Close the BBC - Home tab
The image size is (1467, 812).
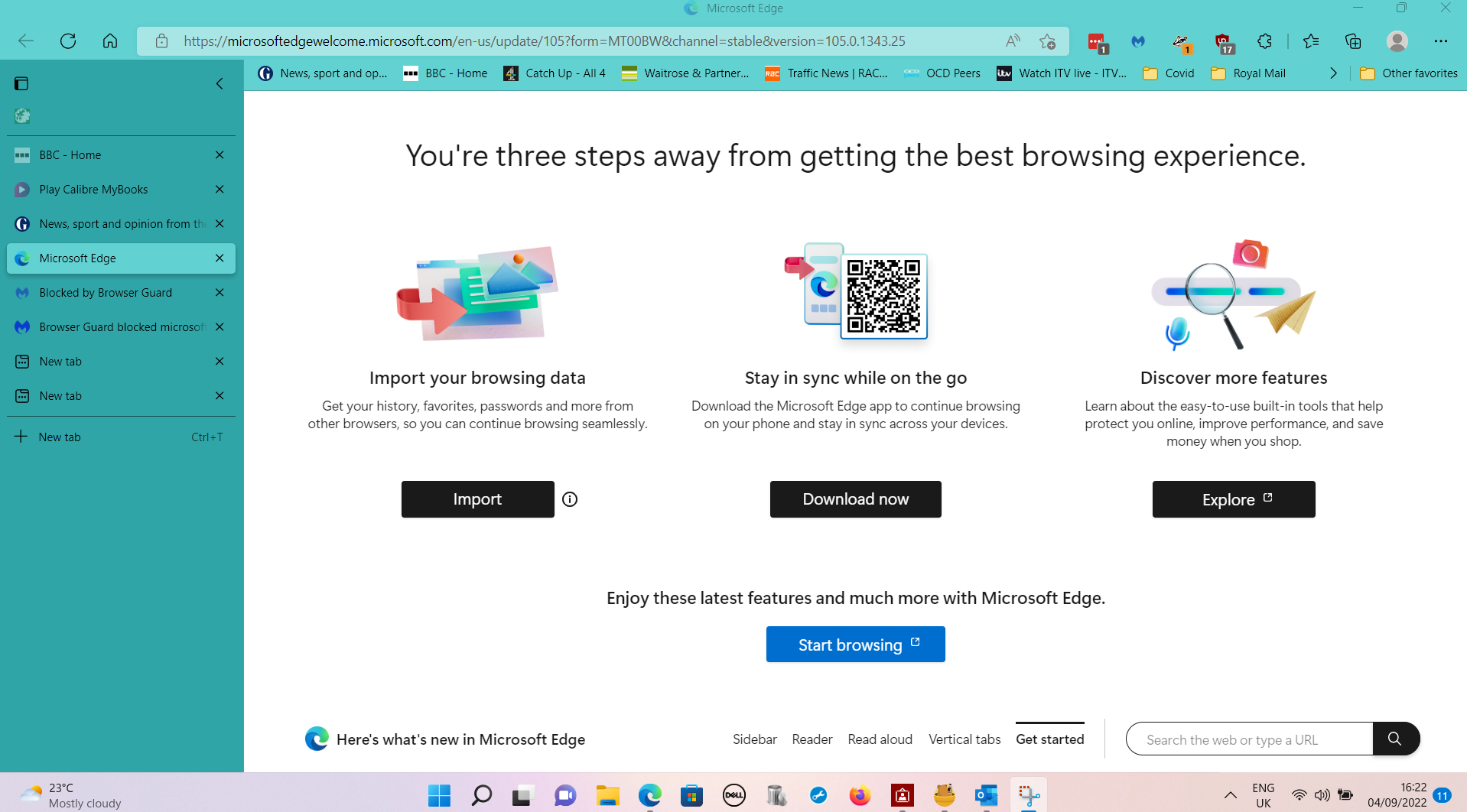coord(220,155)
